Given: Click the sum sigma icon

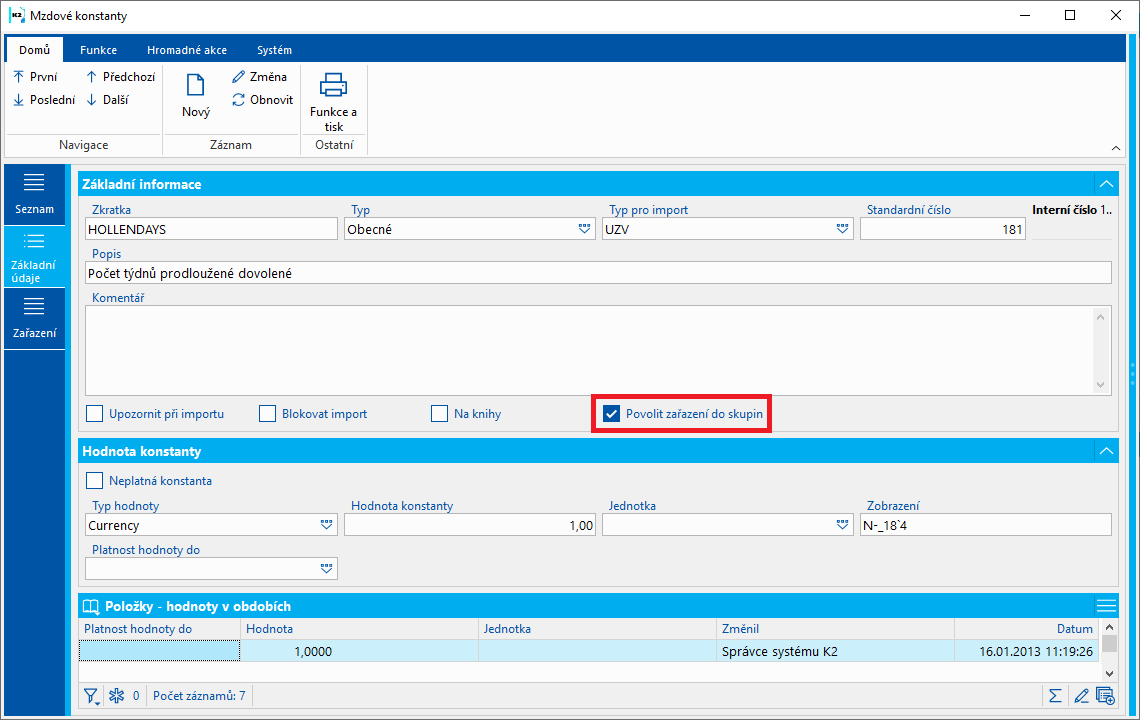Looking at the screenshot, I should tap(1055, 696).
